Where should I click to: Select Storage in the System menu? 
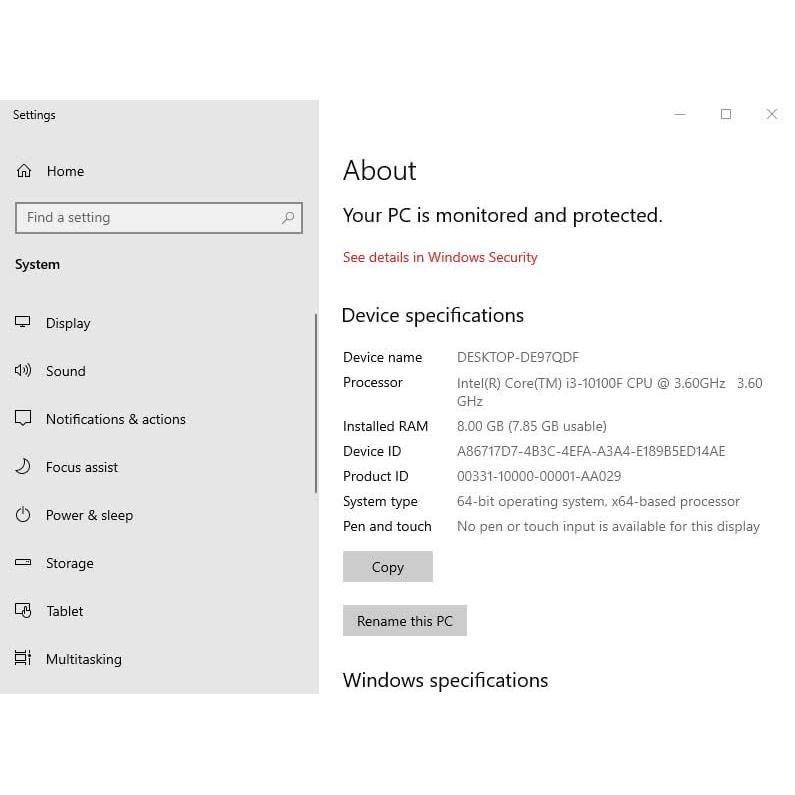(x=69, y=563)
